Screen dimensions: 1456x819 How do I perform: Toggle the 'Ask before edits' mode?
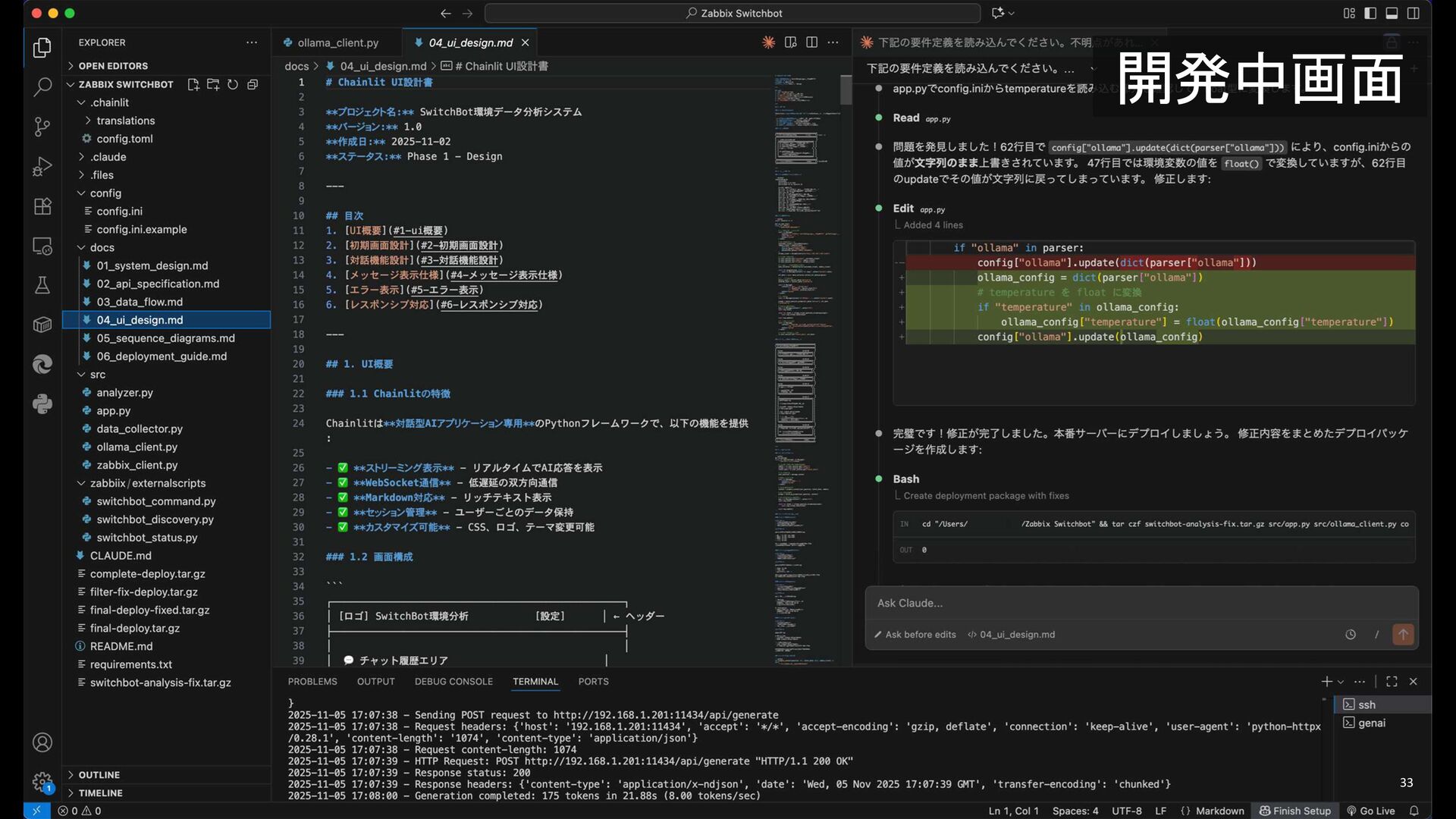click(x=915, y=635)
